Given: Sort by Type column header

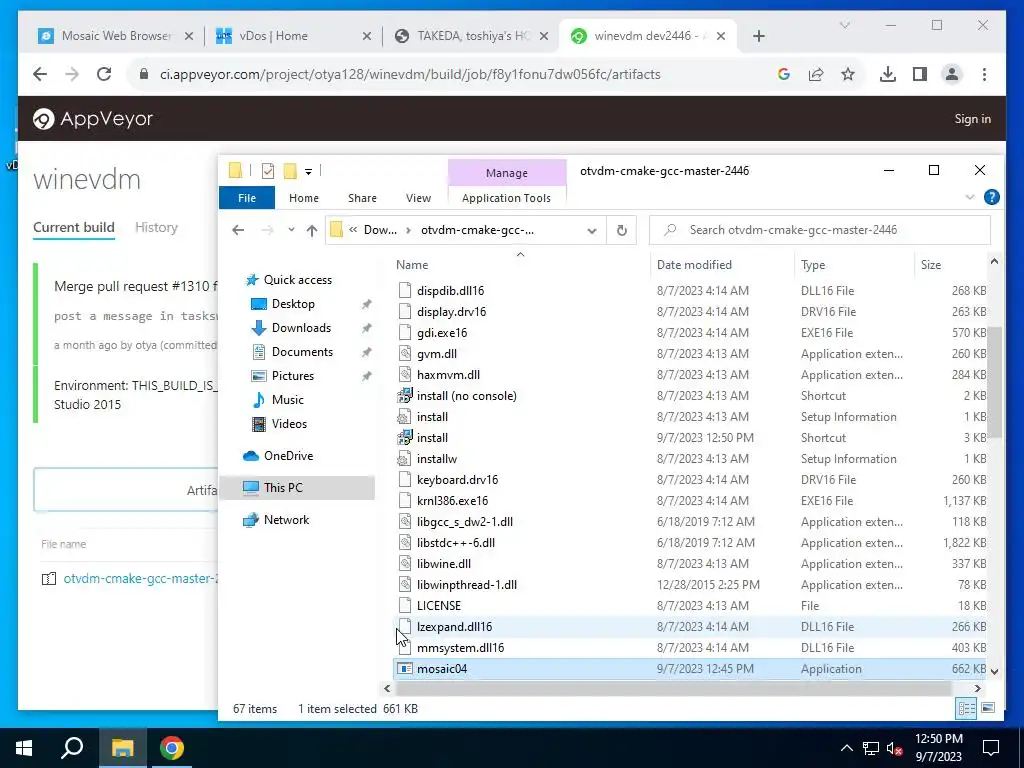Looking at the screenshot, I should (813, 265).
